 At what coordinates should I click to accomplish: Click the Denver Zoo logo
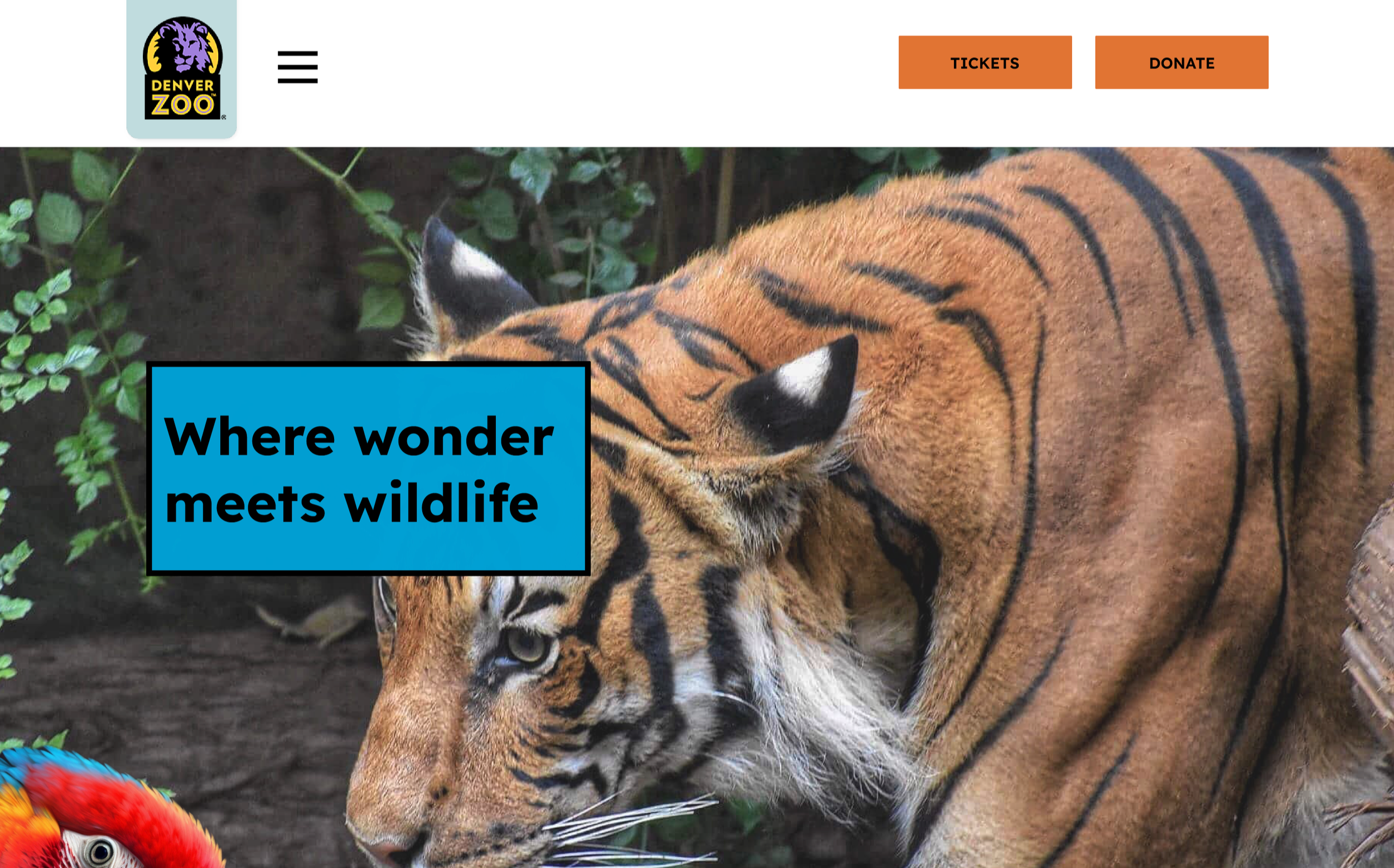point(182,68)
